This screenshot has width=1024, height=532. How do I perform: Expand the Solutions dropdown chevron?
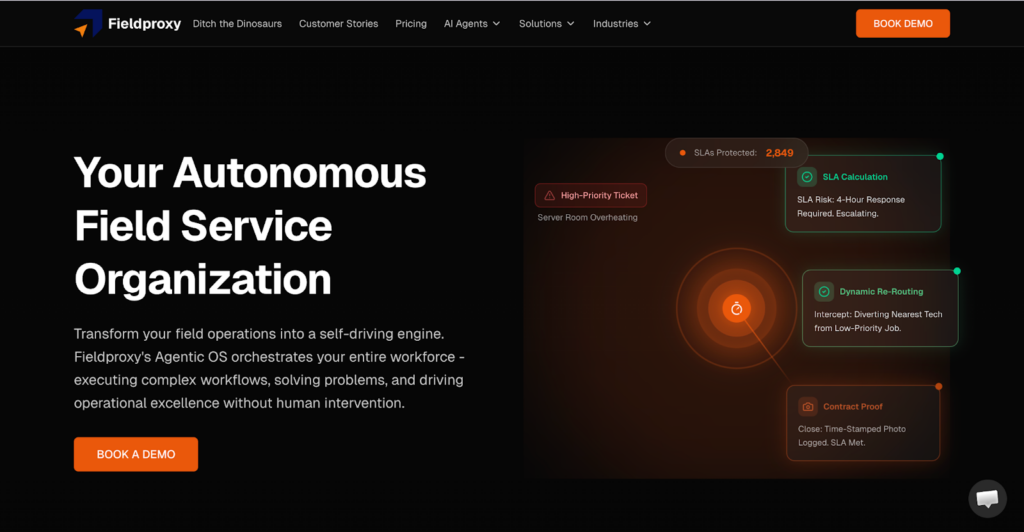[x=571, y=23]
